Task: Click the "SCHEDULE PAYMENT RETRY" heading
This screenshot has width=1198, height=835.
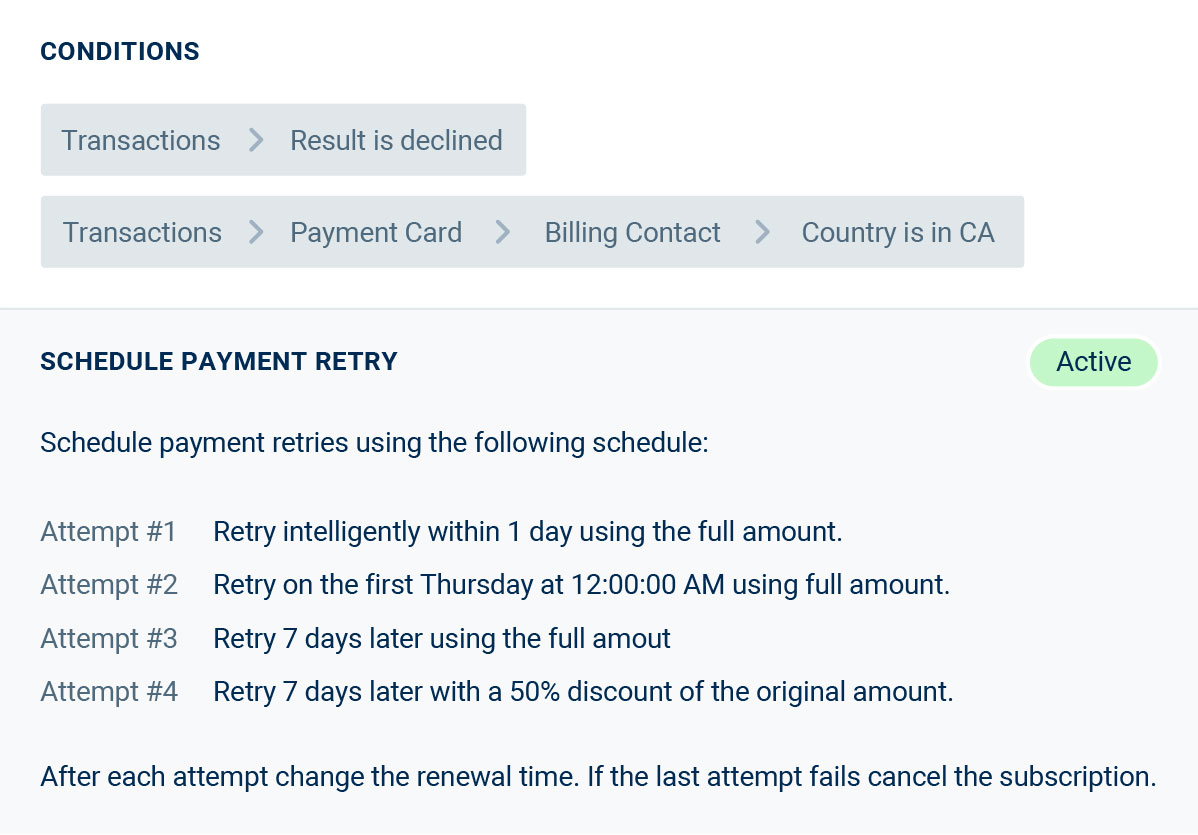Action: tap(219, 362)
